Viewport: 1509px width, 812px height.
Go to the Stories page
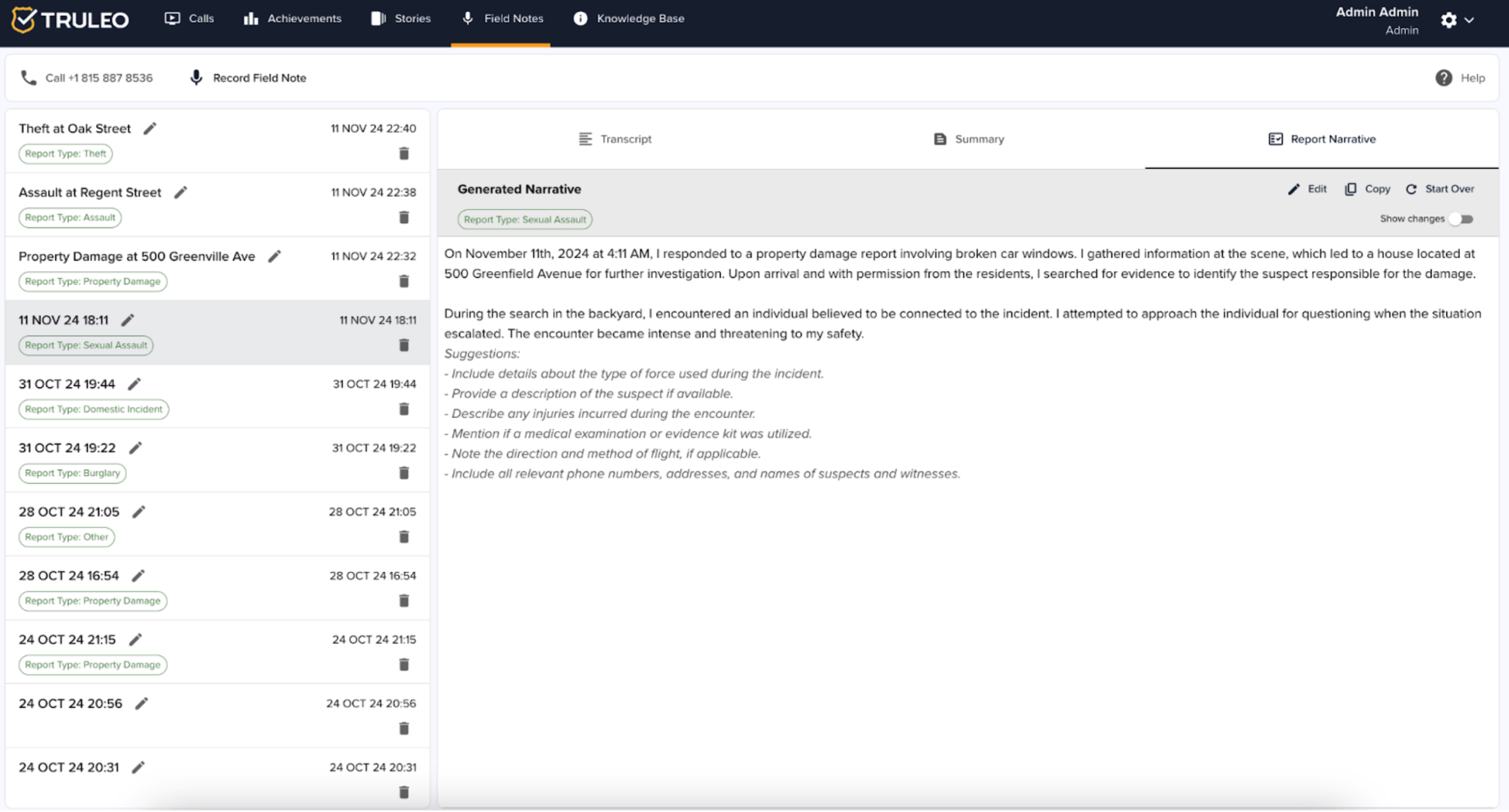click(401, 19)
